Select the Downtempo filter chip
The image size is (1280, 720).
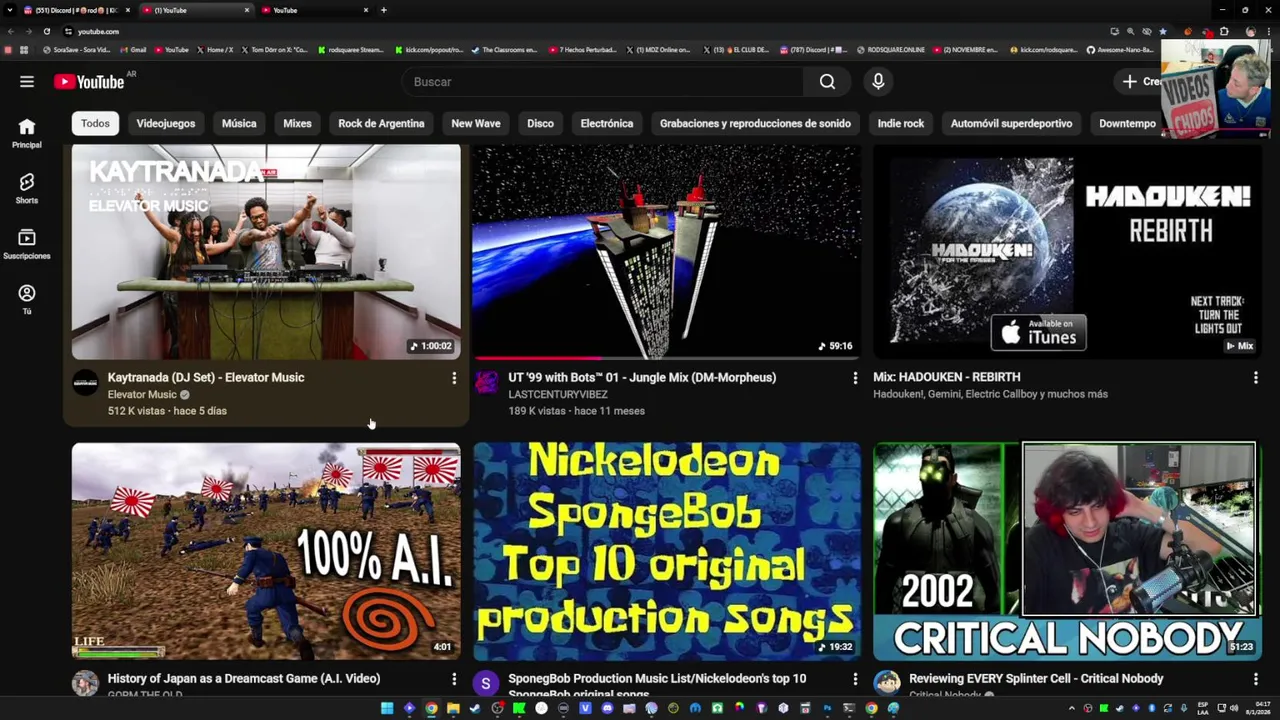1127,124
